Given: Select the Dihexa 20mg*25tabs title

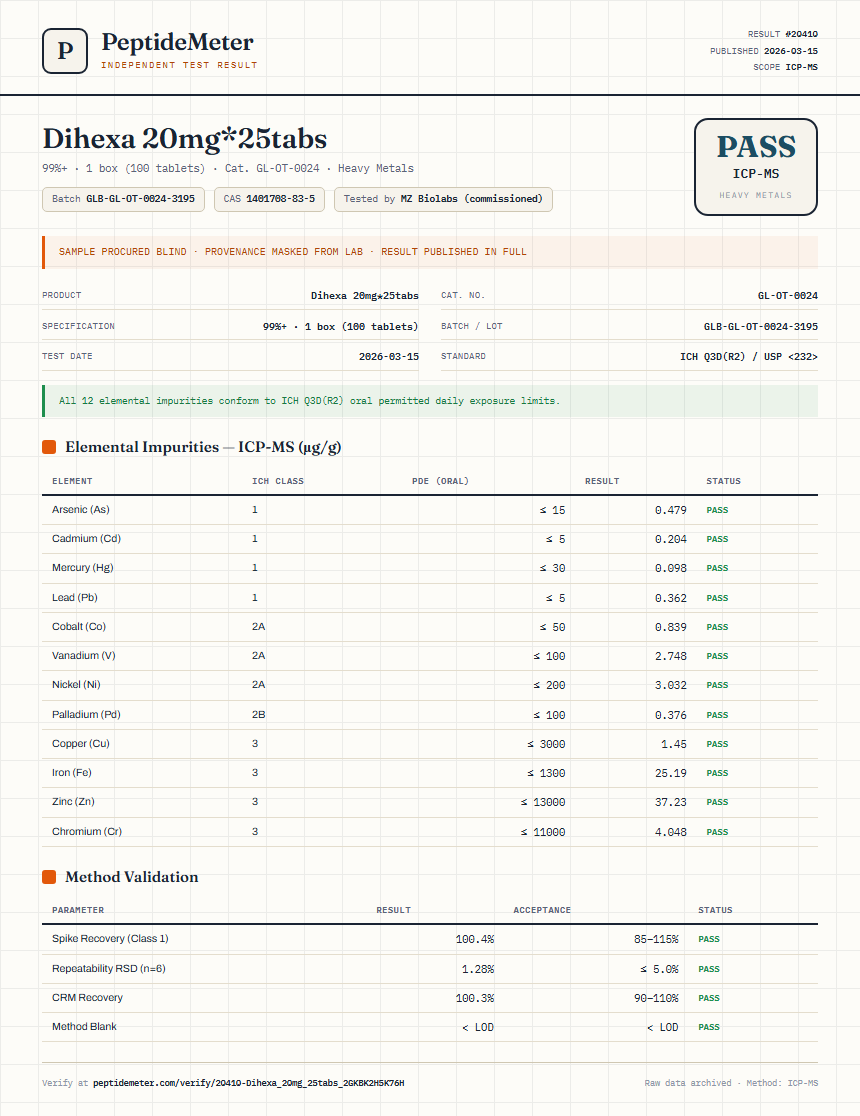Looking at the screenshot, I should click(x=184, y=138).
